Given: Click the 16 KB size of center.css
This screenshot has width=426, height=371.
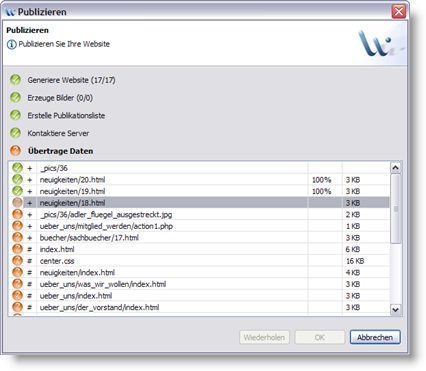Looking at the screenshot, I should click(x=355, y=261).
